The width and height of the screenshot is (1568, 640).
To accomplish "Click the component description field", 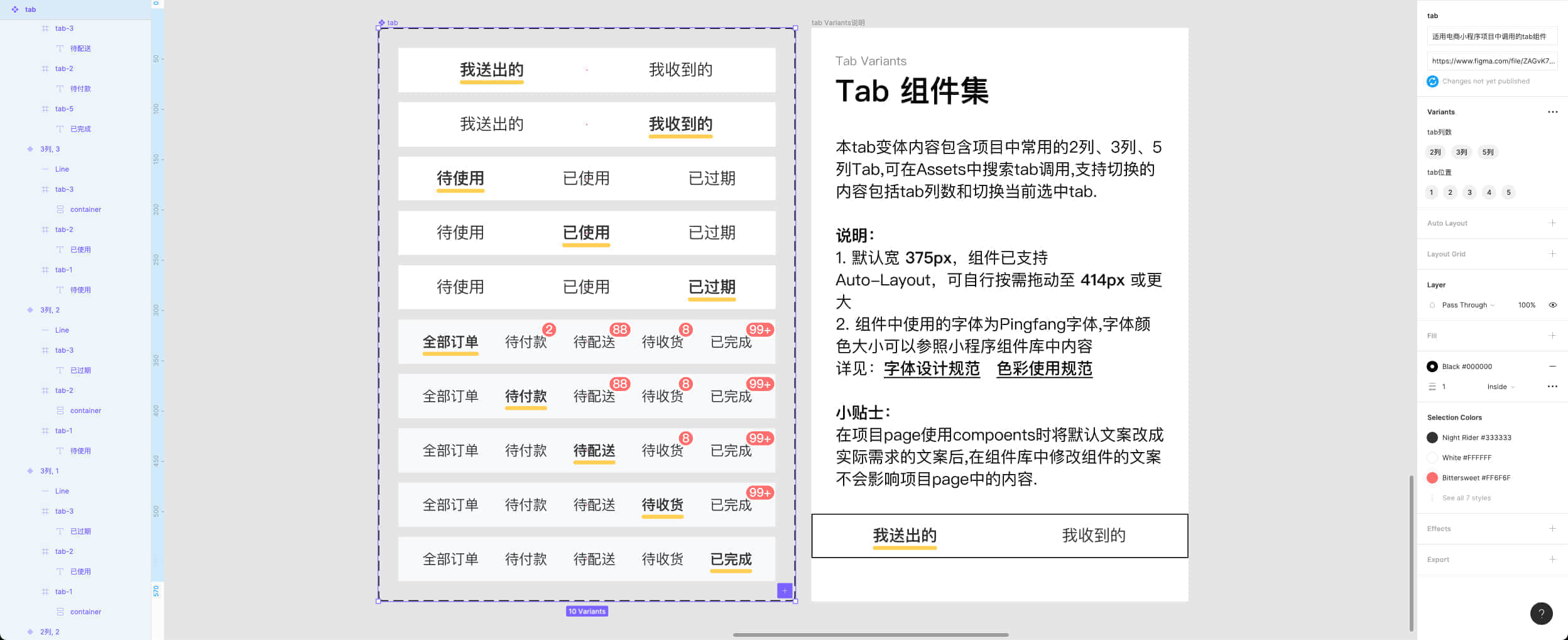I will [1492, 36].
